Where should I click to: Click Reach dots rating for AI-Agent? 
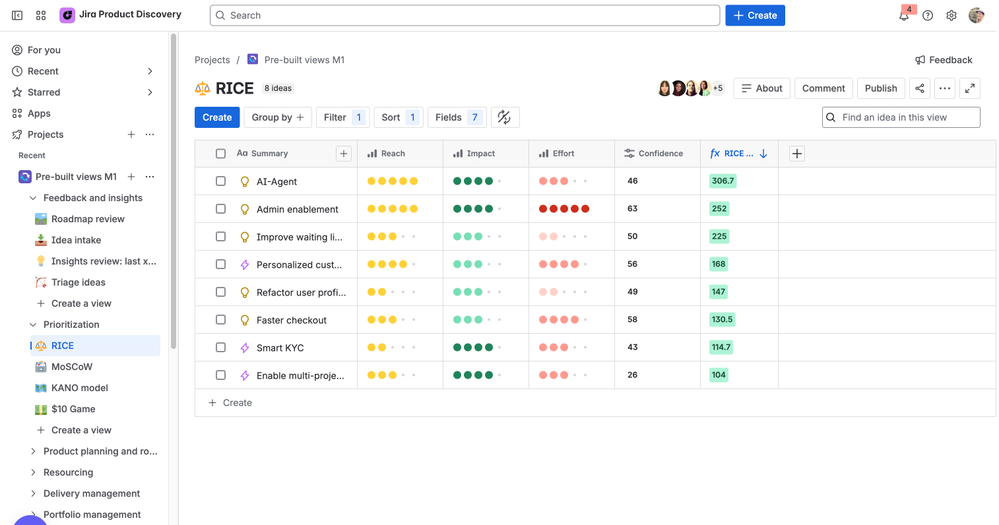click(x=392, y=181)
